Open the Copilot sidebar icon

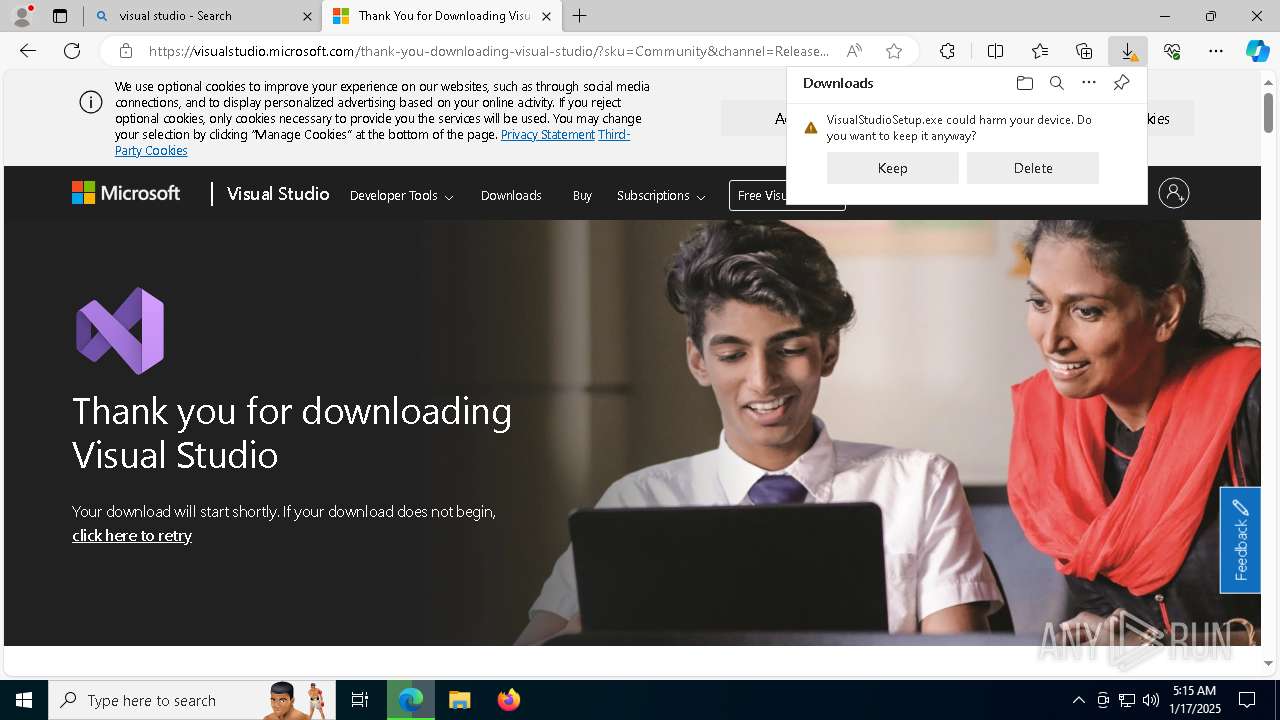coord(1258,51)
